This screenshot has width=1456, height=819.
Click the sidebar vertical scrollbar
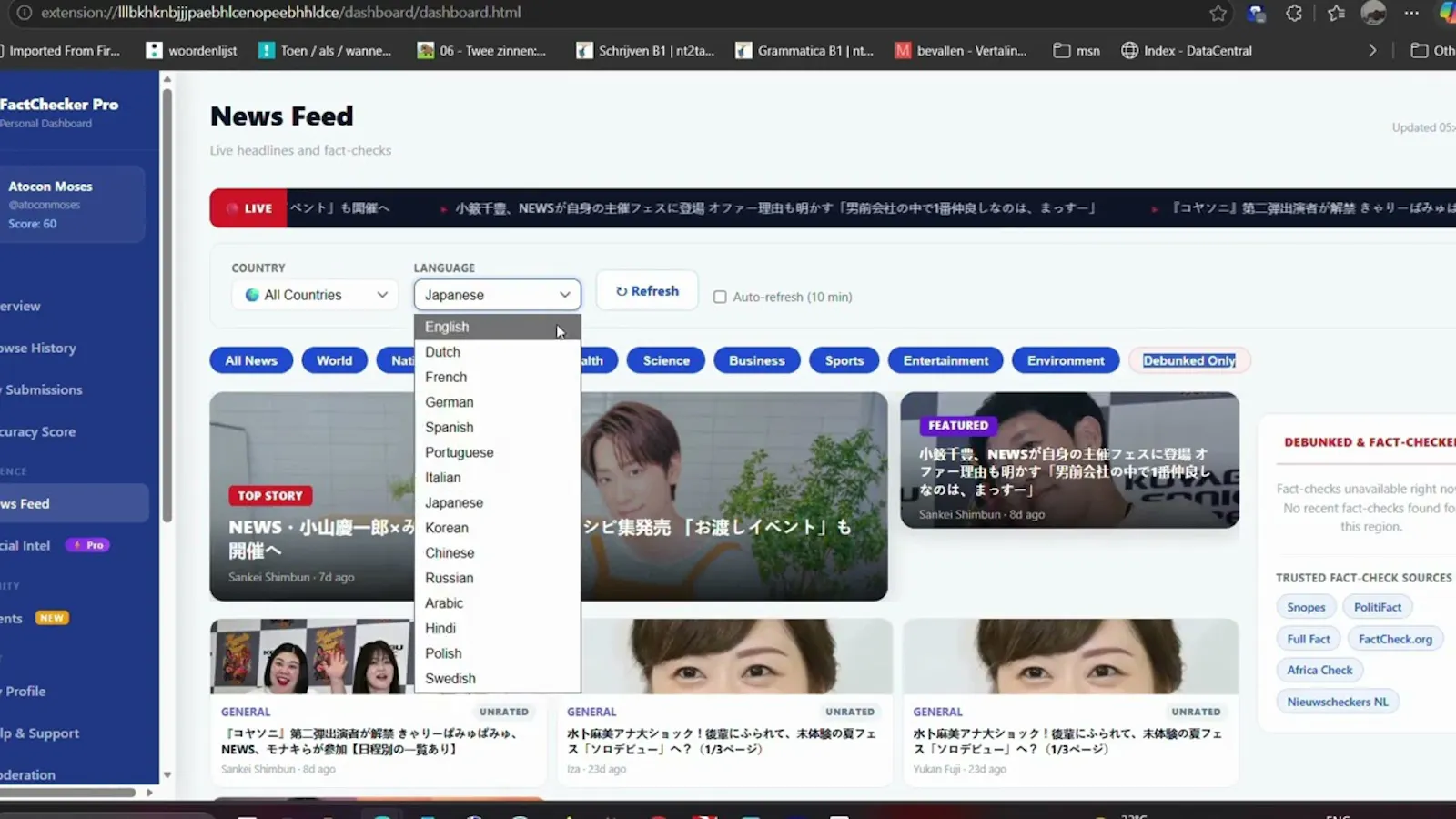167,305
